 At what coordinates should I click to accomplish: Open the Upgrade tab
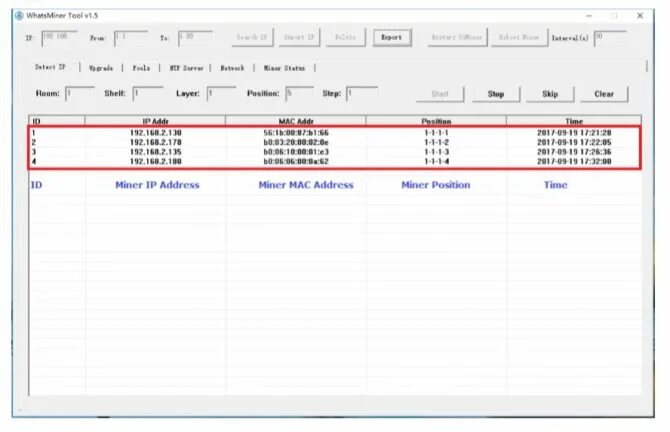coord(101,68)
